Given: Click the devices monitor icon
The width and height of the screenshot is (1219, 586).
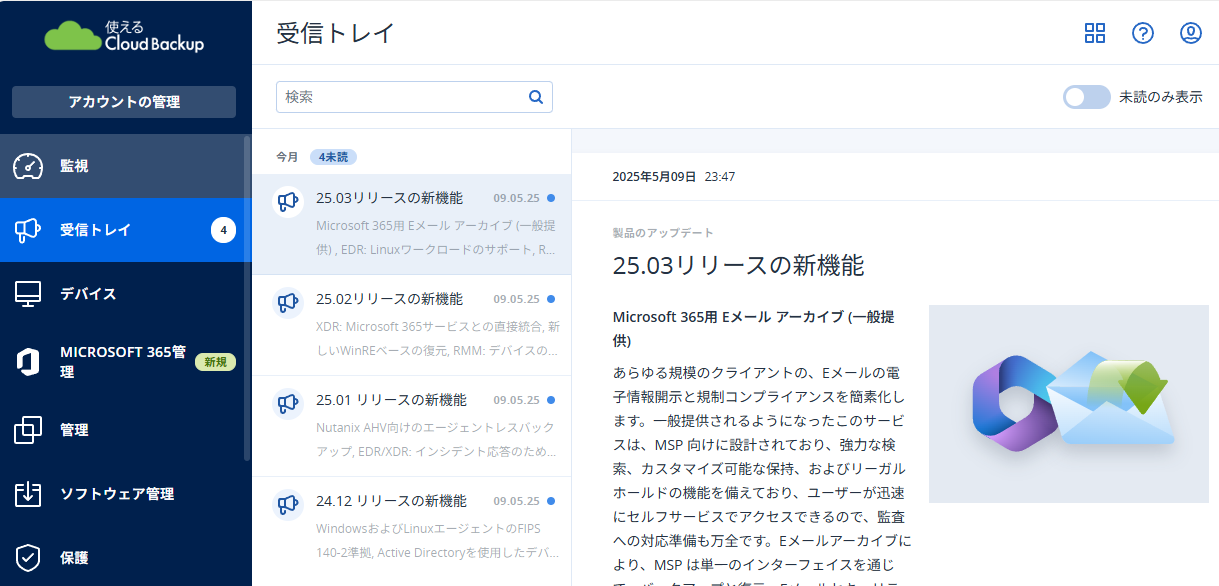Looking at the screenshot, I should 28,294.
